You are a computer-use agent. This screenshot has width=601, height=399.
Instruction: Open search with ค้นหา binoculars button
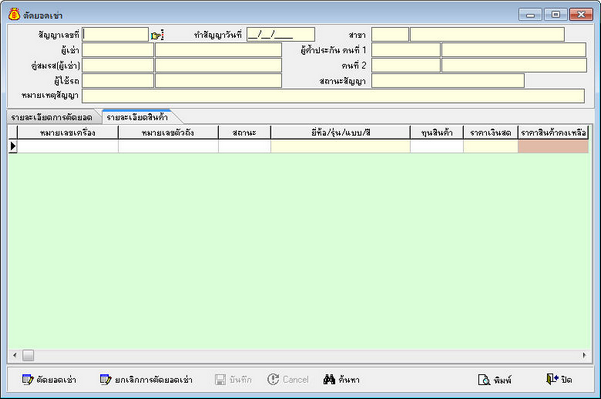(x=341, y=380)
